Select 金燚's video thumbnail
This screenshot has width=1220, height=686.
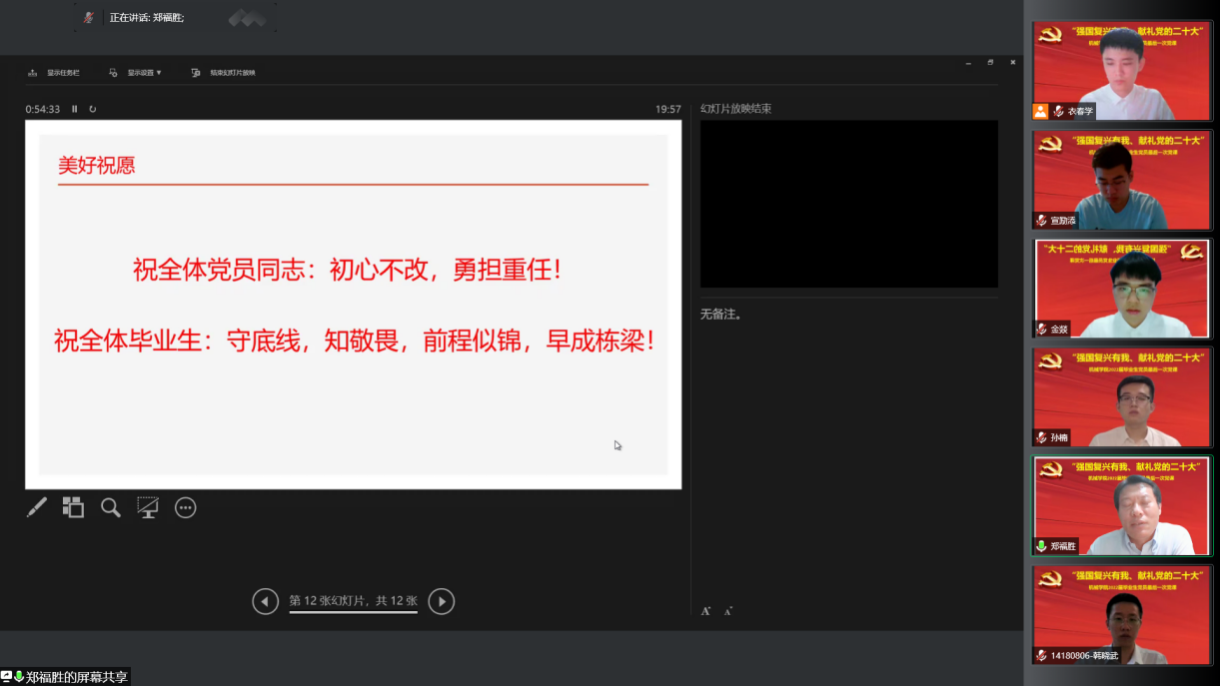[1121, 288]
